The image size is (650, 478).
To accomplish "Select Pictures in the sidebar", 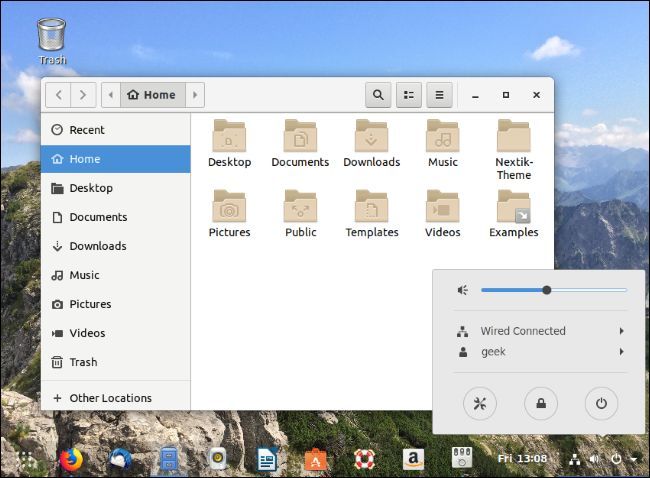I will coord(90,304).
